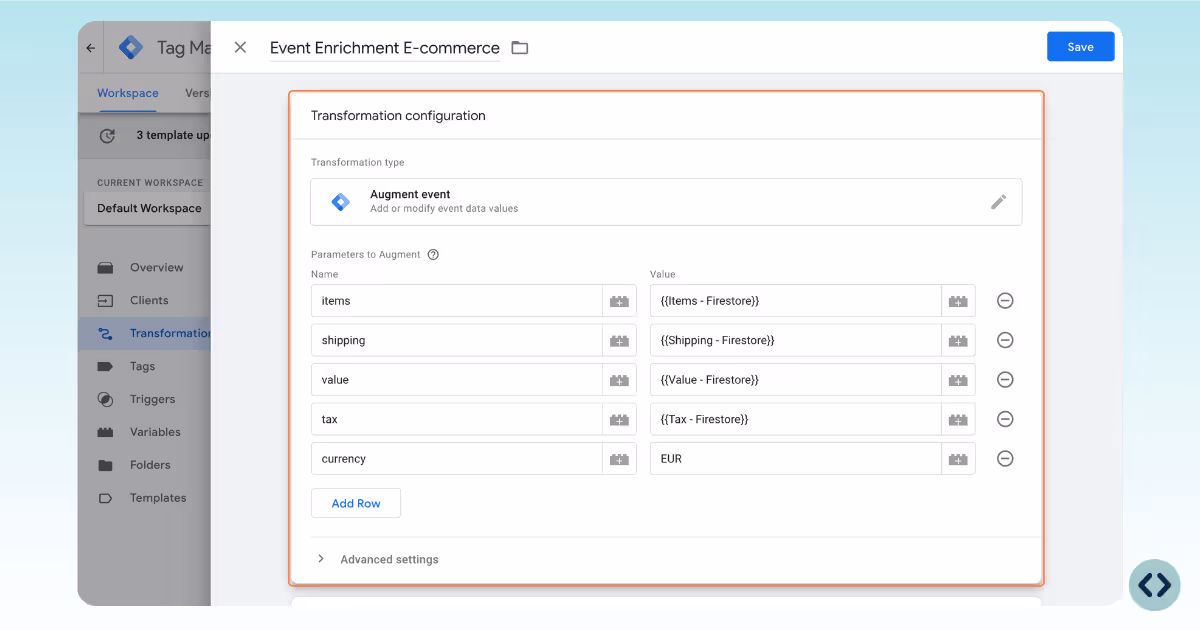Open the variable picker for the value name
The image size is (1200, 630).
pyautogui.click(x=619, y=380)
